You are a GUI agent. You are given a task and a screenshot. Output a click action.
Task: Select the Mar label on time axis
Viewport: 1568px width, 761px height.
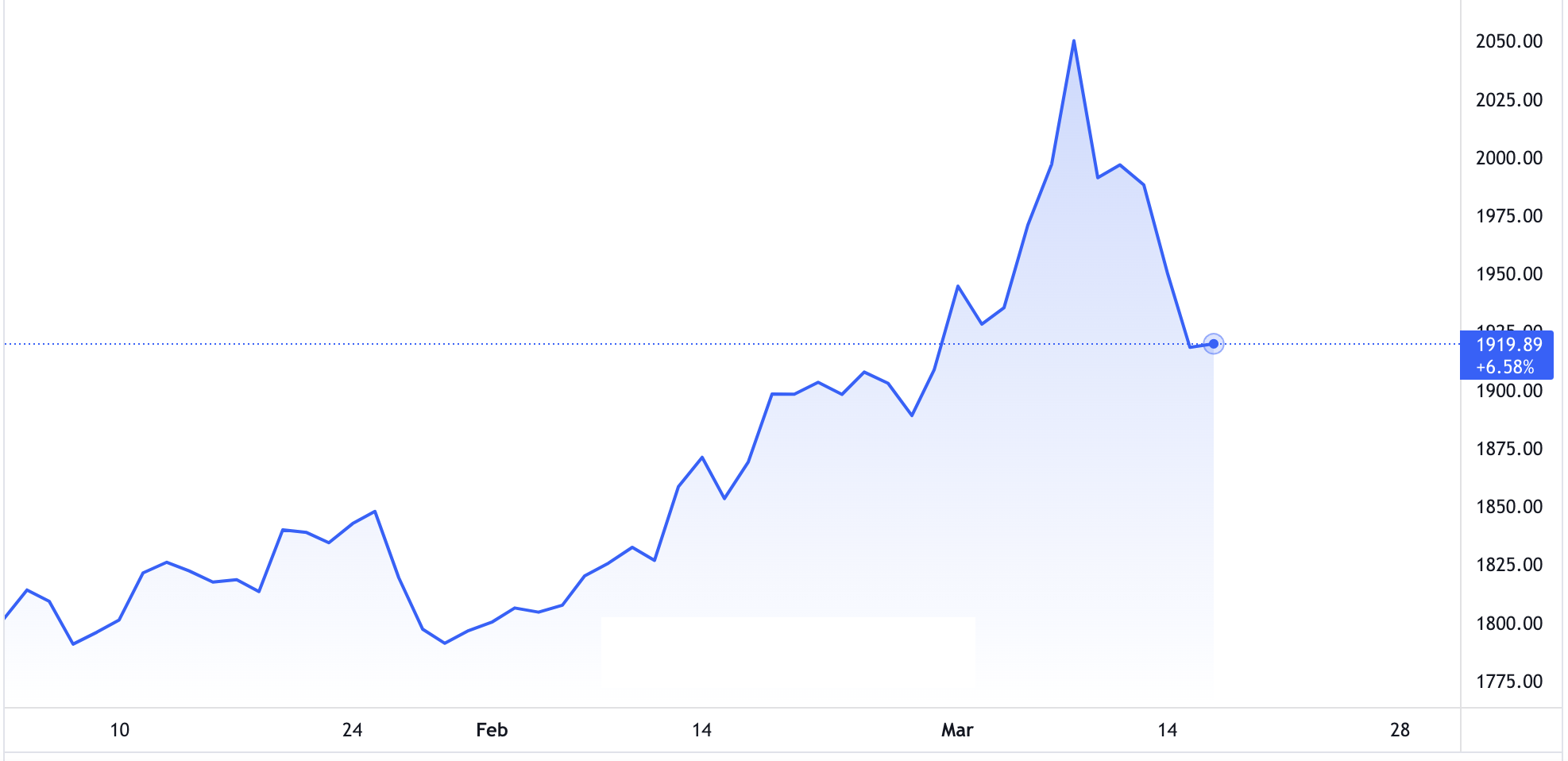[956, 731]
